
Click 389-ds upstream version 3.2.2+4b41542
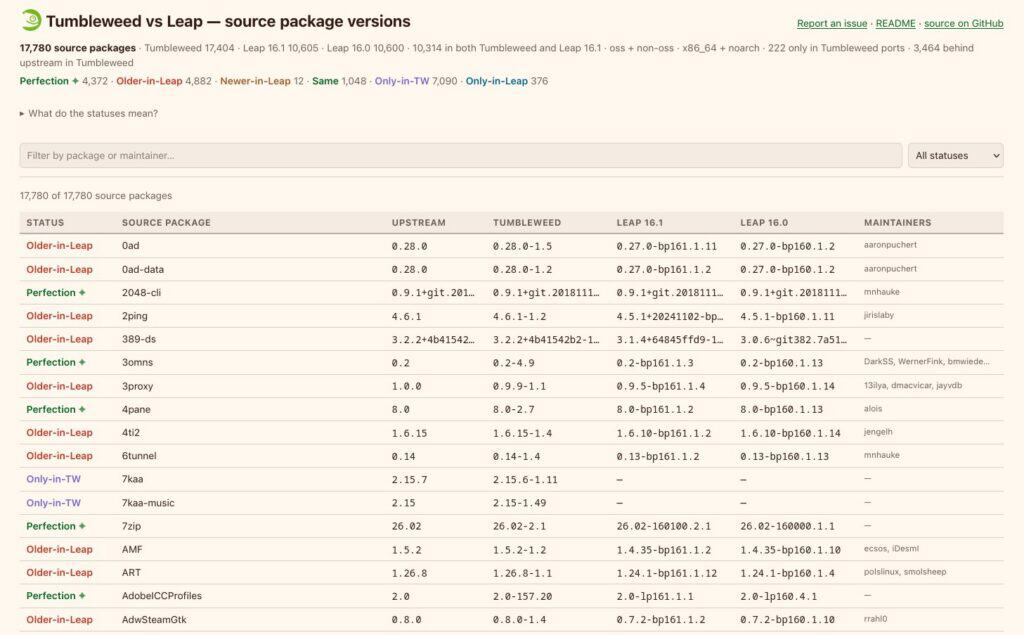click(433, 340)
